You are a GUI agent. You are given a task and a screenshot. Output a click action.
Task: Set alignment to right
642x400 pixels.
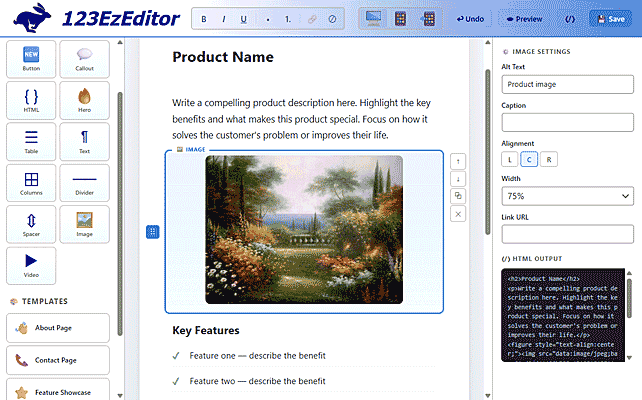pyautogui.click(x=549, y=160)
